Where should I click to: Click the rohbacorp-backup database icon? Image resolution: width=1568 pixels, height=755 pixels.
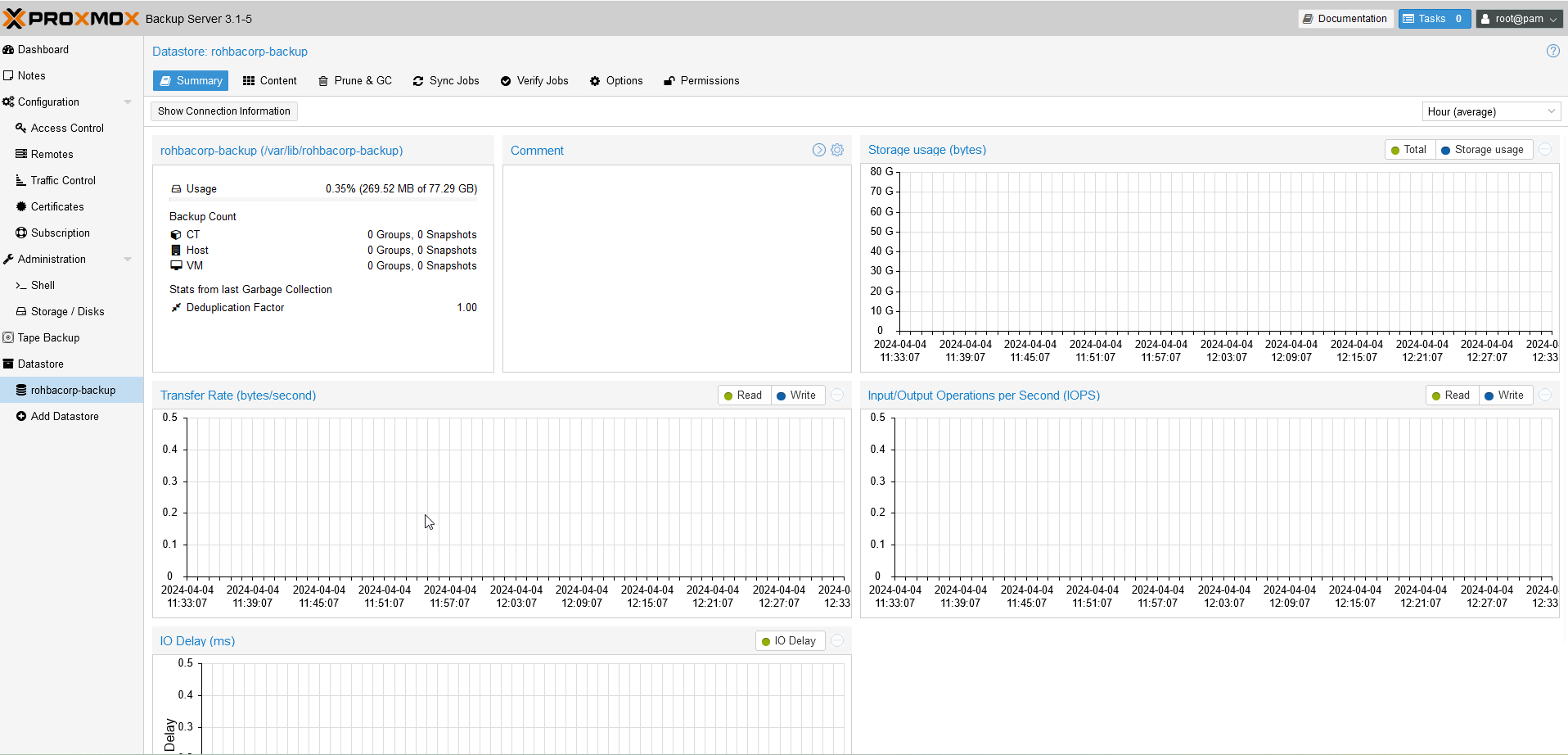point(21,390)
